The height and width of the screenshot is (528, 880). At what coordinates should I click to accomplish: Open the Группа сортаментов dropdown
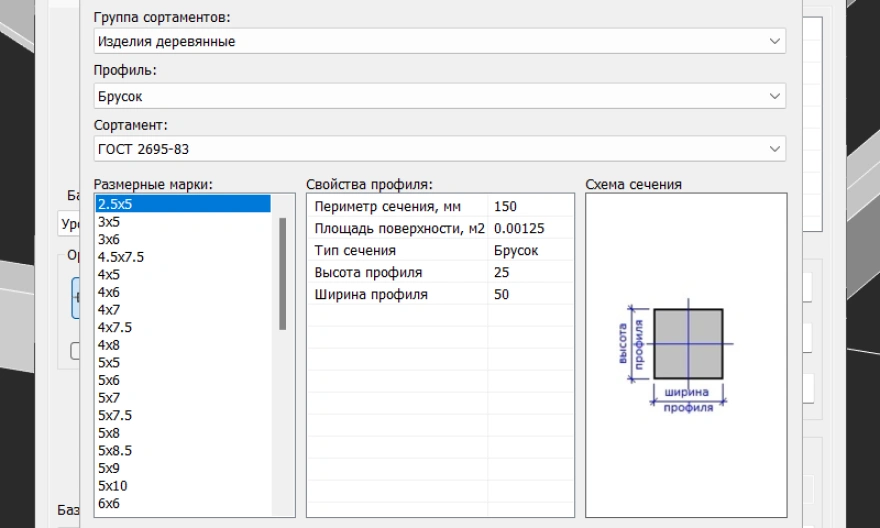click(440, 41)
